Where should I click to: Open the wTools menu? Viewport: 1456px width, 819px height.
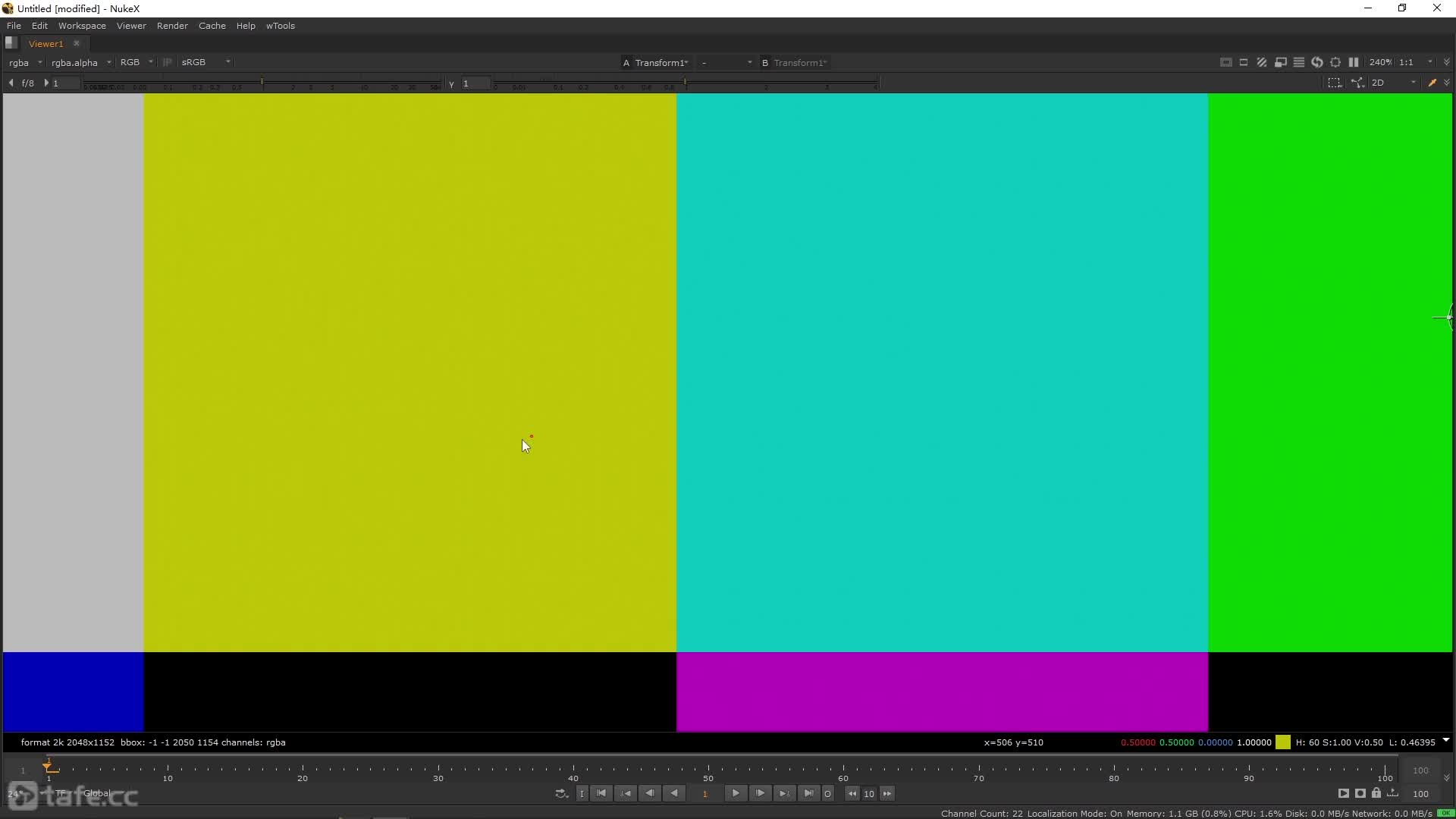(281, 26)
